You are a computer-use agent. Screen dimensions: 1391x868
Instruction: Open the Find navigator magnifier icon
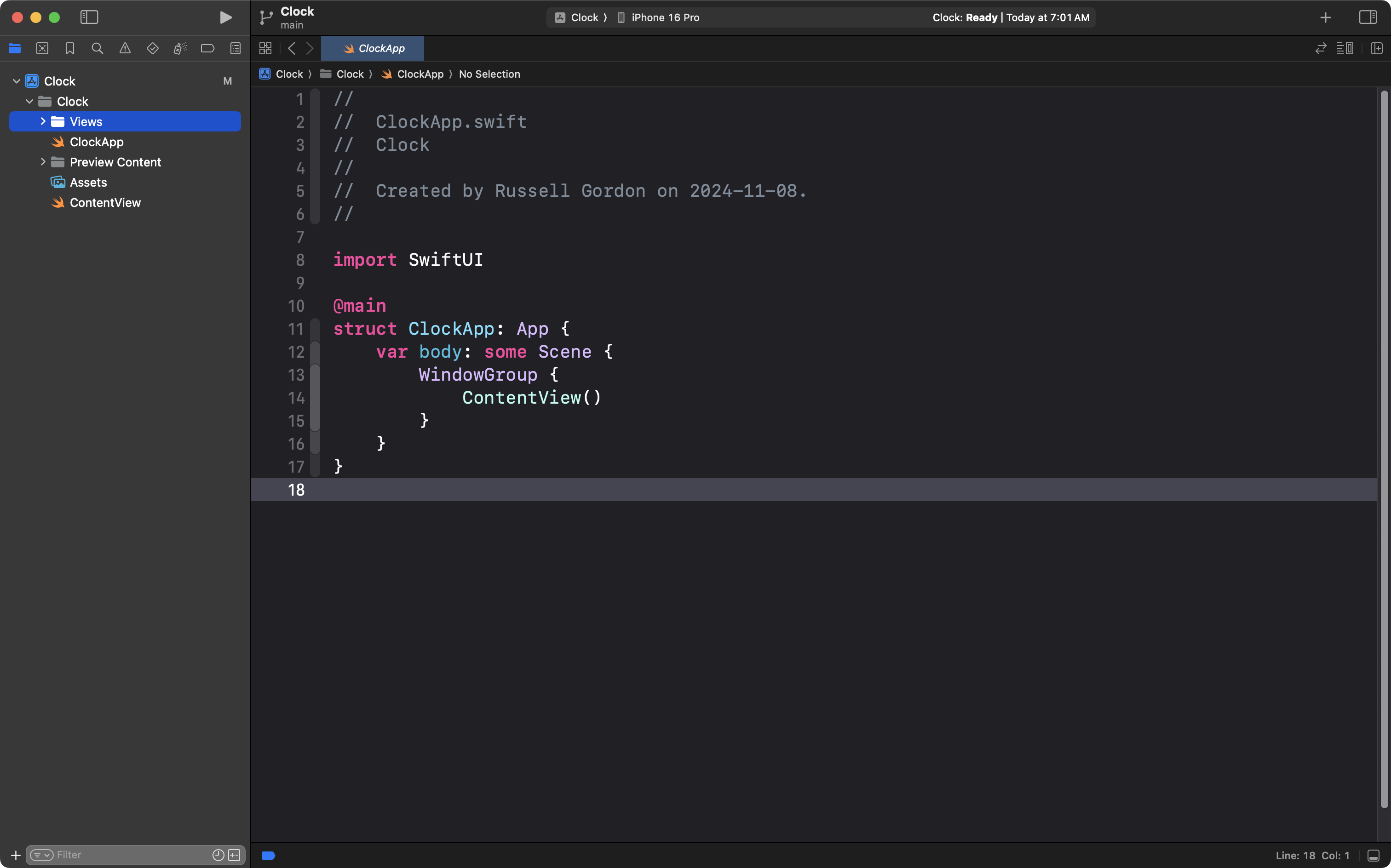point(98,49)
